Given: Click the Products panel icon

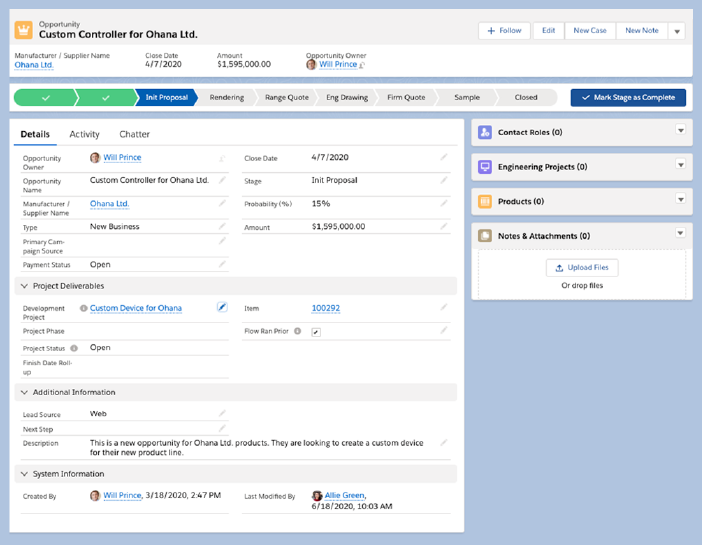Looking at the screenshot, I should point(485,202).
